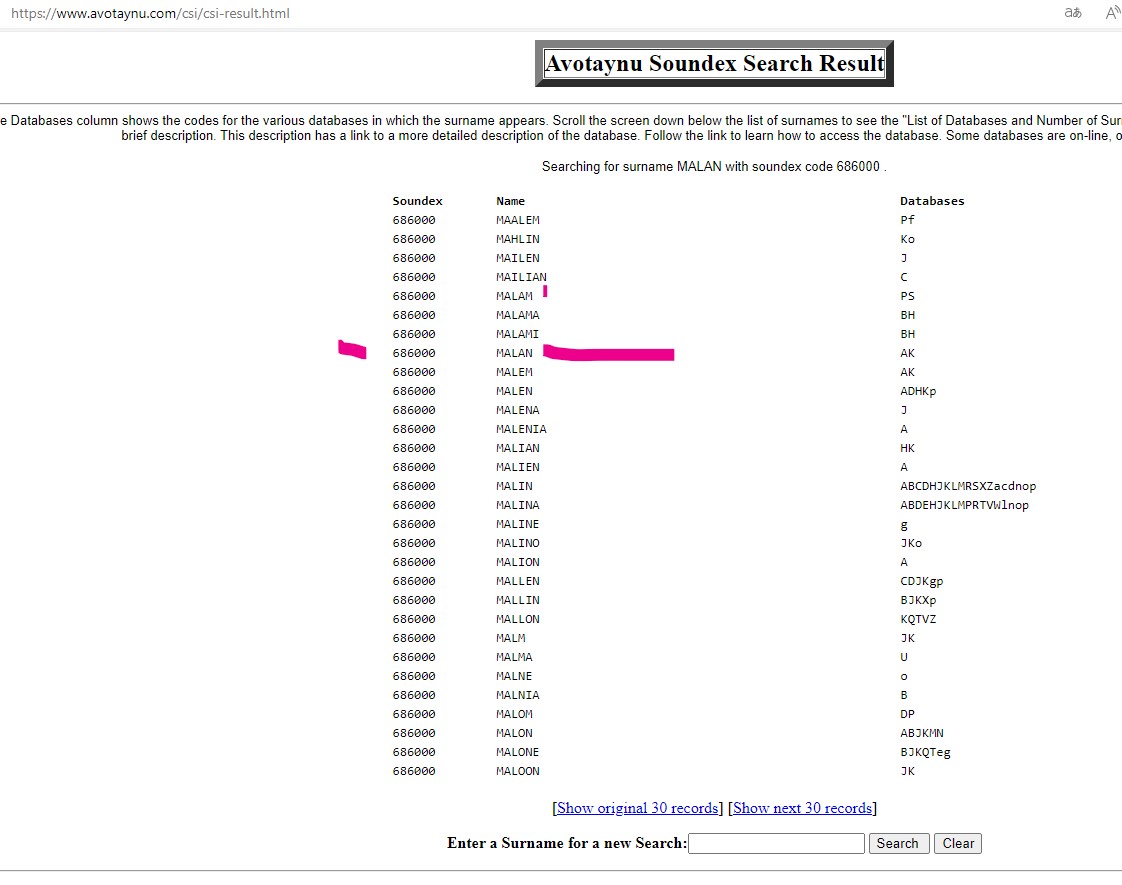Select the name MAILIAN in results

(521, 277)
